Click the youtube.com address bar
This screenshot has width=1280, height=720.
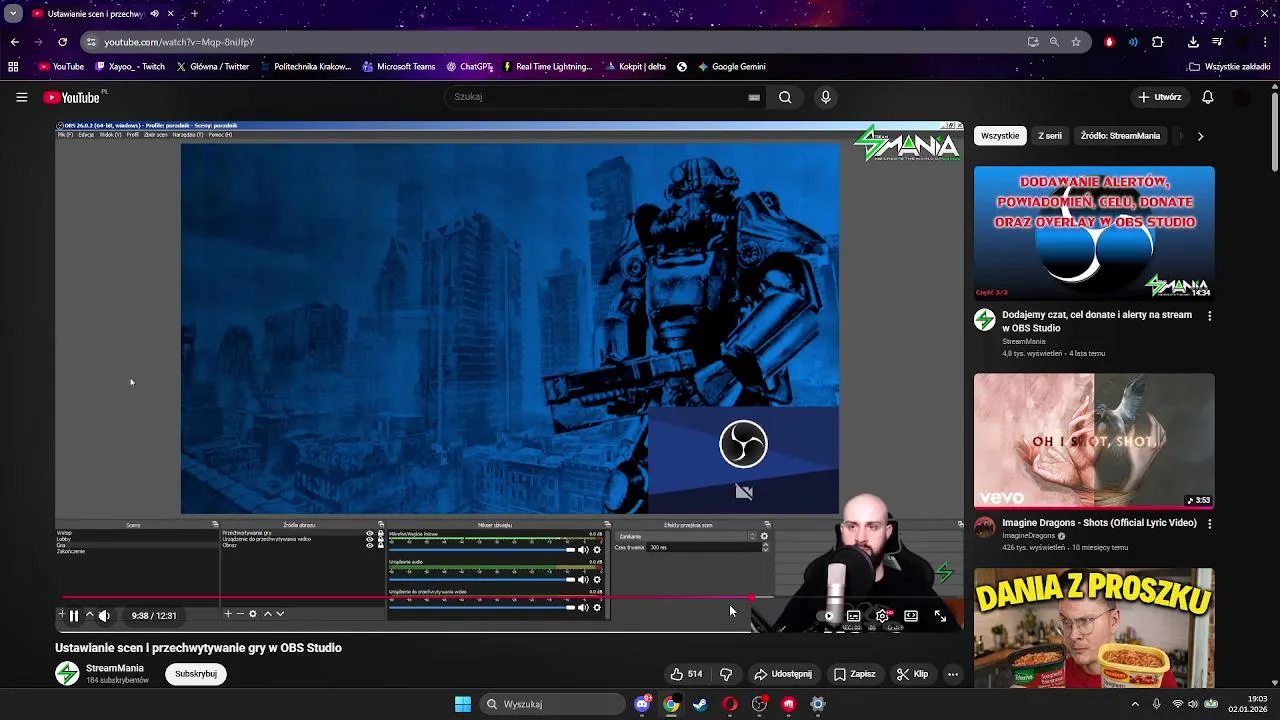(x=560, y=42)
